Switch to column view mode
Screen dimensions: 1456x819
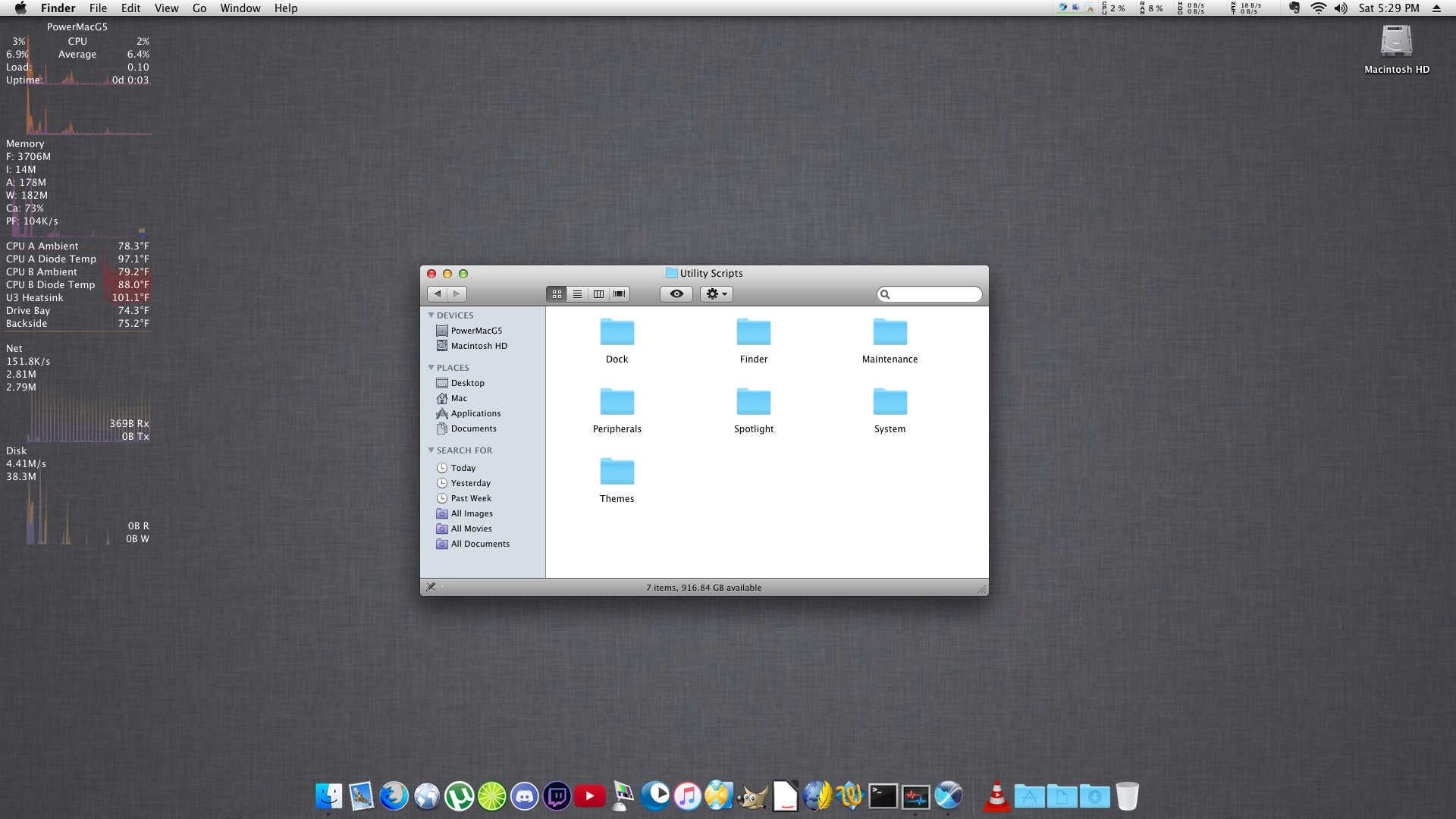(598, 294)
